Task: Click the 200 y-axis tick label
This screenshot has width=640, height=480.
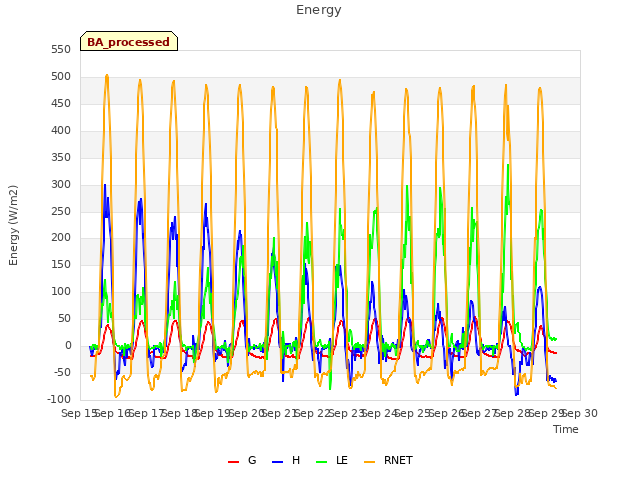Action: [x=61, y=238]
